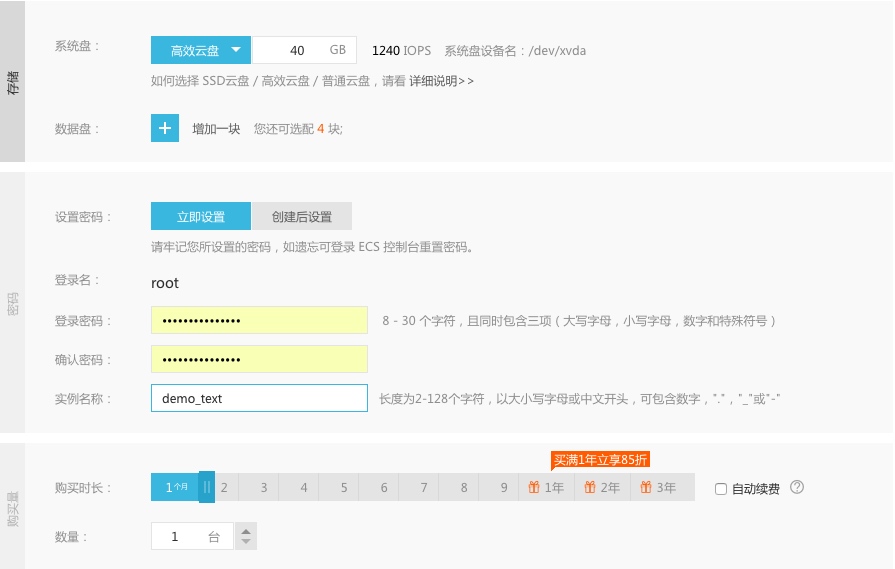Image resolution: width=895 pixels, height=569 pixels.
Task: Choose 1个月 purchase duration
Action: 175,488
